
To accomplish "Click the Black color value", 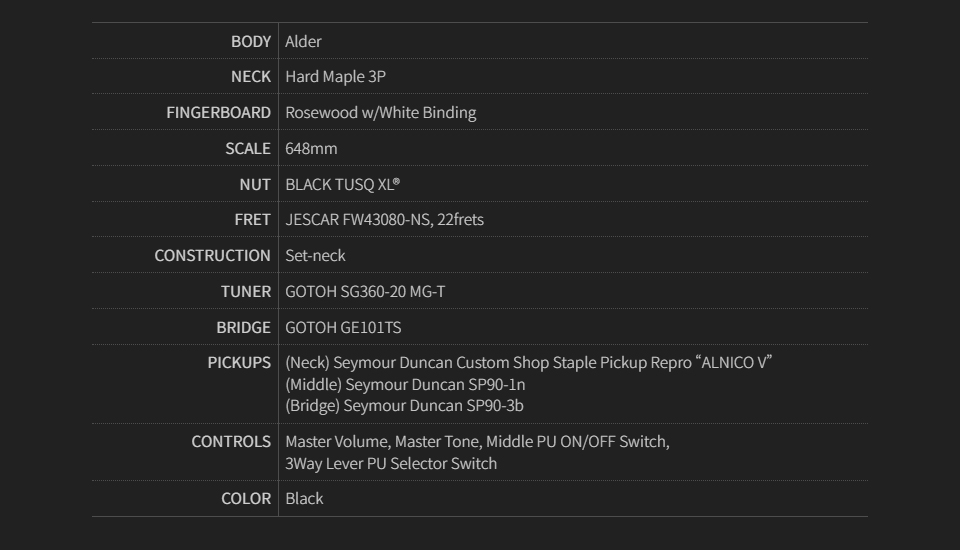I will click(304, 499).
